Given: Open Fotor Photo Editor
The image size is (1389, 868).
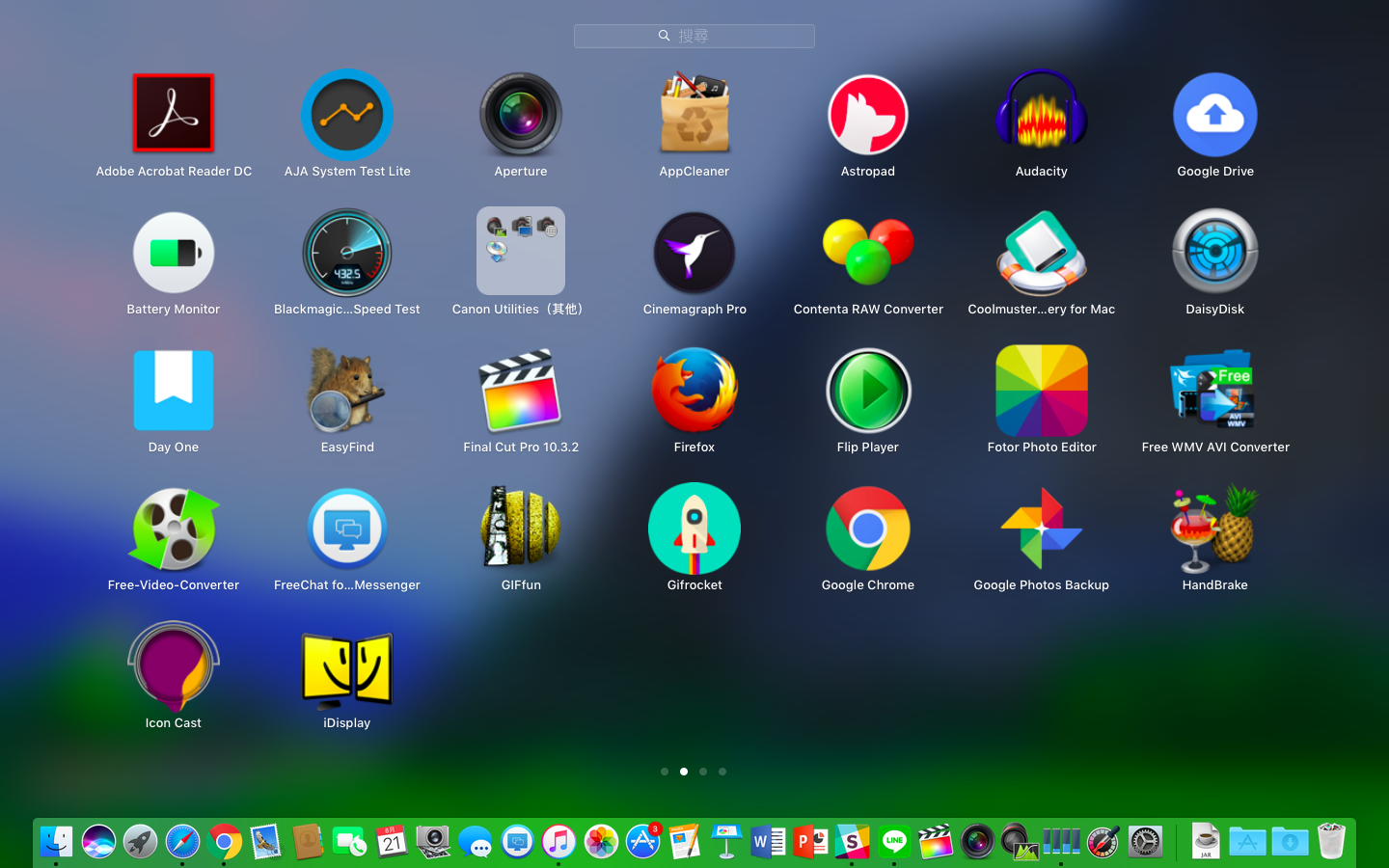Looking at the screenshot, I should click(1042, 391).
